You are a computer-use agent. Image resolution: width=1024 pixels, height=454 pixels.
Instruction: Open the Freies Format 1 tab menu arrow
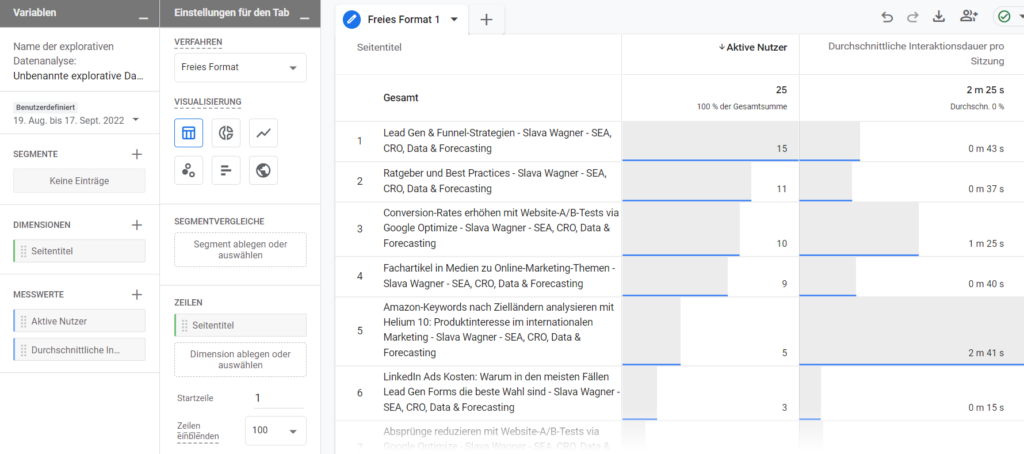tap(455, 19)
